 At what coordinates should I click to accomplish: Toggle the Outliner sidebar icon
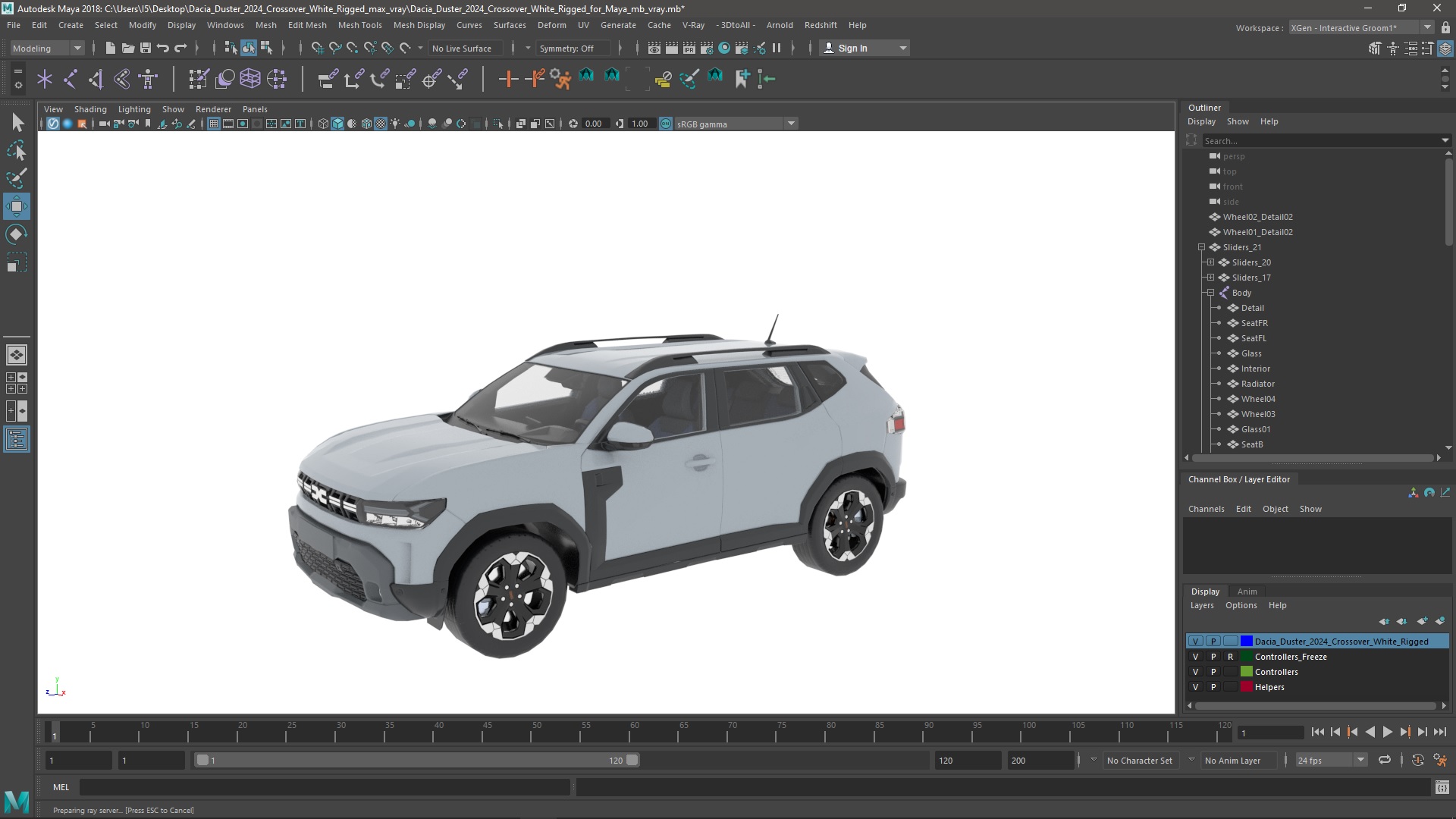17,439
